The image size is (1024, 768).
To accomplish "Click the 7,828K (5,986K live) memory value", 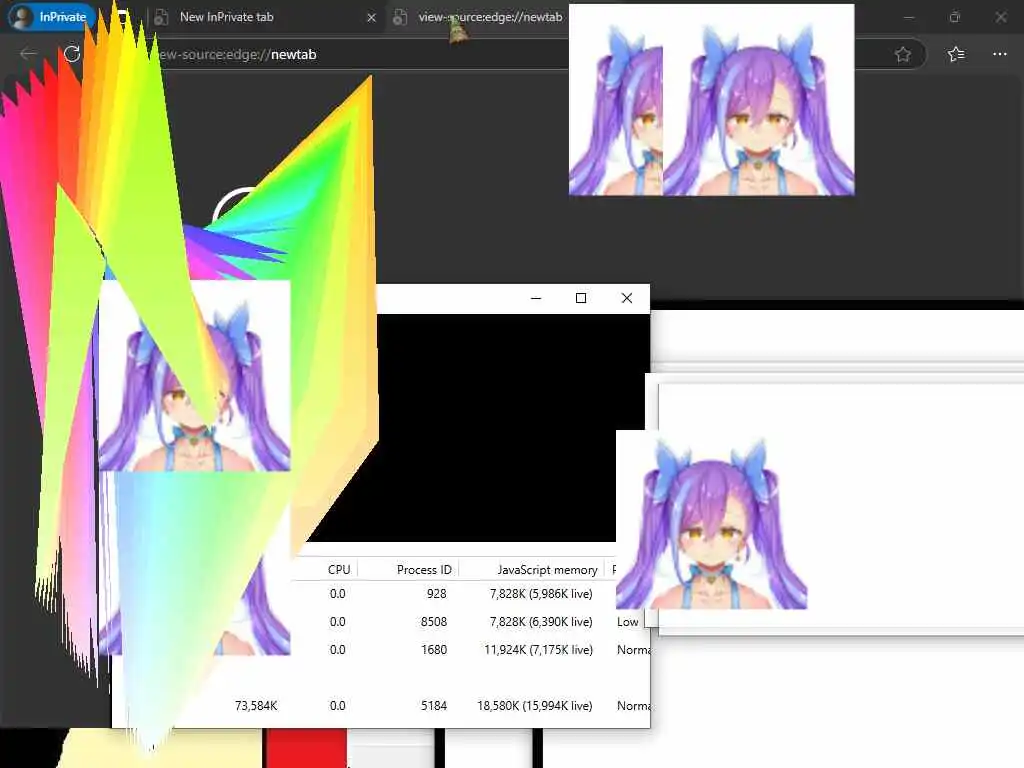I will pos(541,594).
